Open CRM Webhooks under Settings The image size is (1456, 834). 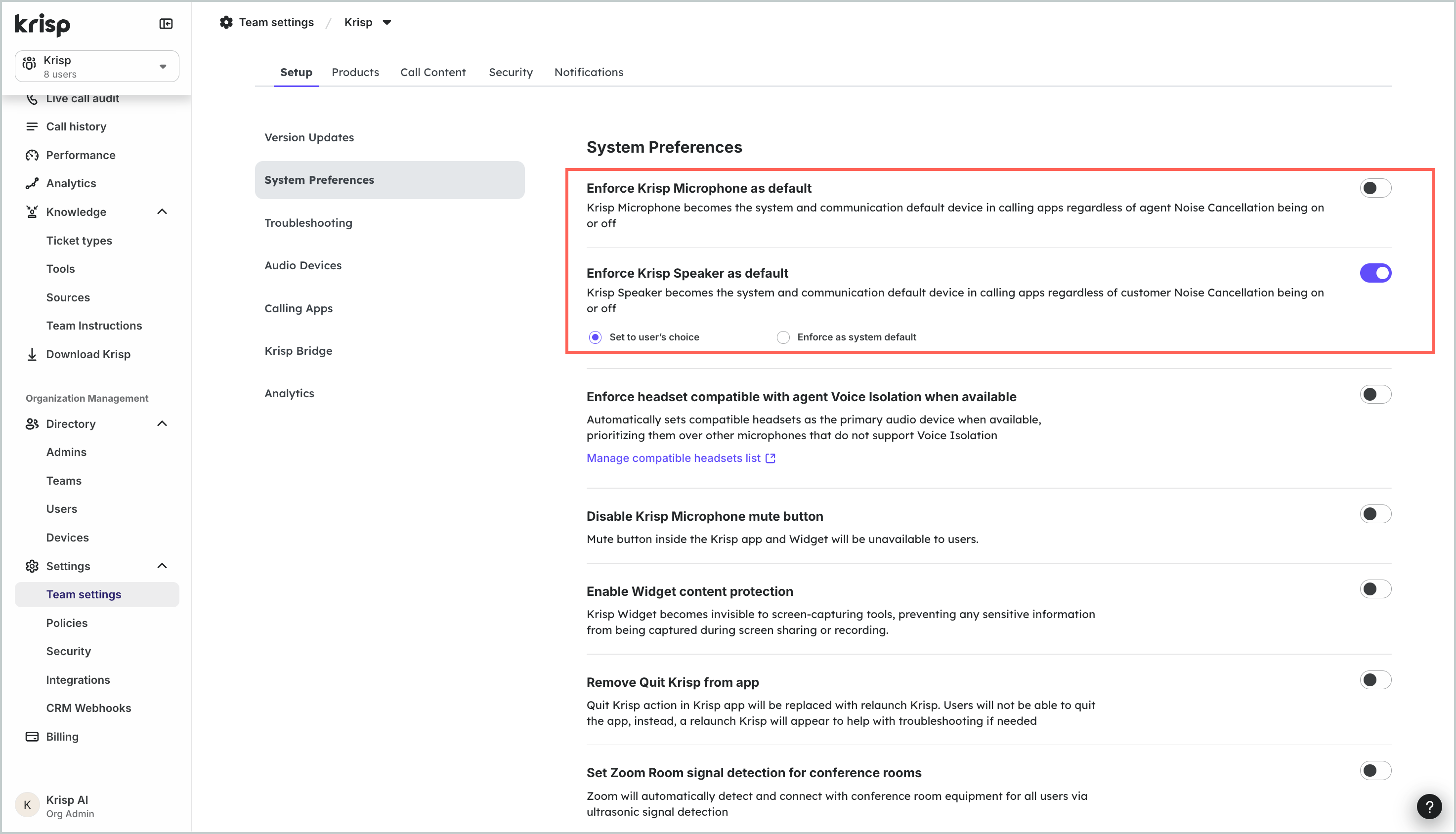[89, 708]
